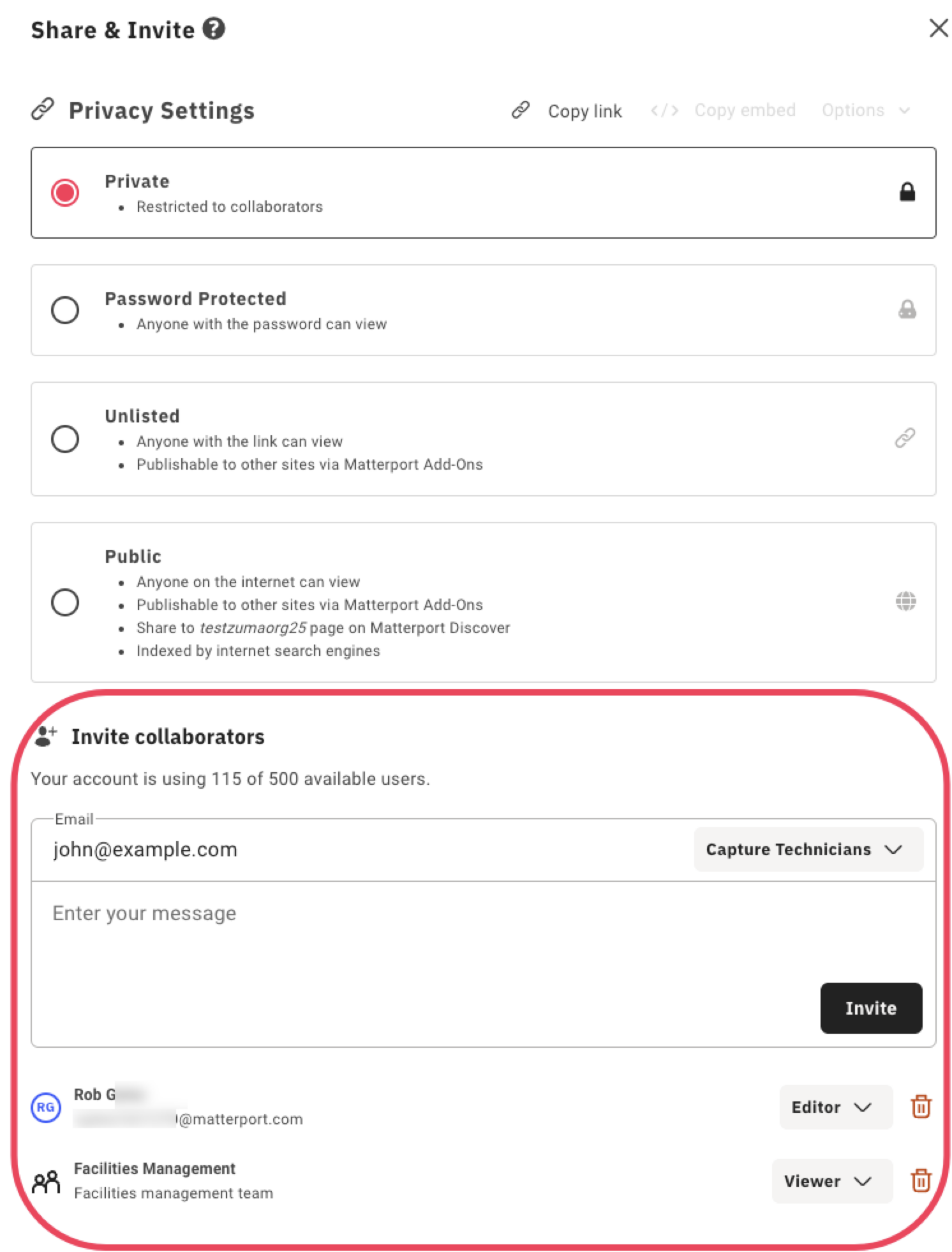This screenshot has width=952, height=1252.
Task: Select the Public privacy option
Action: point(64,601)
